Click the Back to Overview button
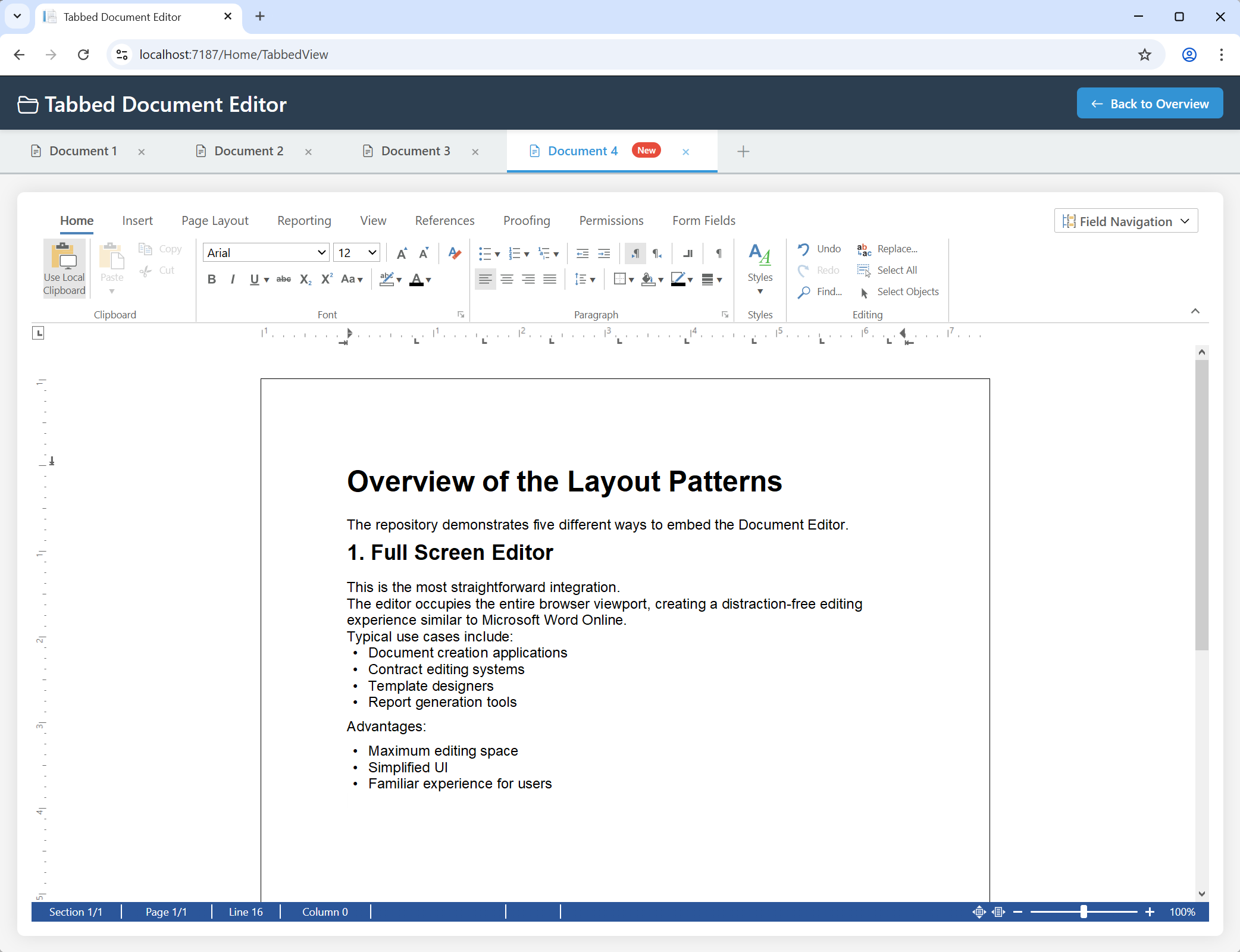The height and width of the screenshot is (952, 1240). click(1150, 103)
